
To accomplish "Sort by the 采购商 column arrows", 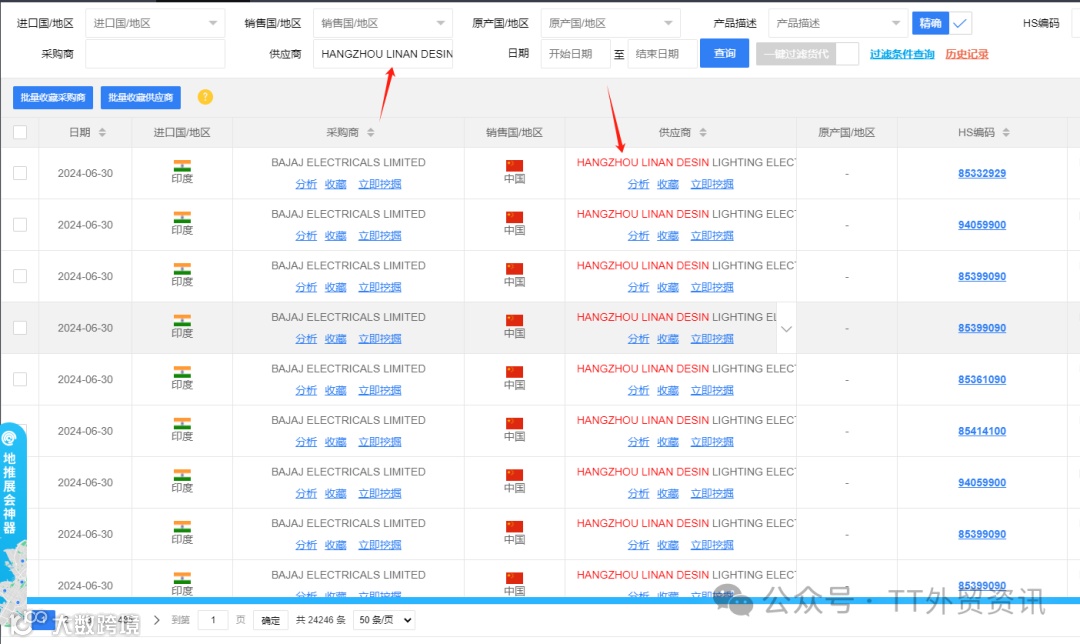I will click(x=371, y=132).
